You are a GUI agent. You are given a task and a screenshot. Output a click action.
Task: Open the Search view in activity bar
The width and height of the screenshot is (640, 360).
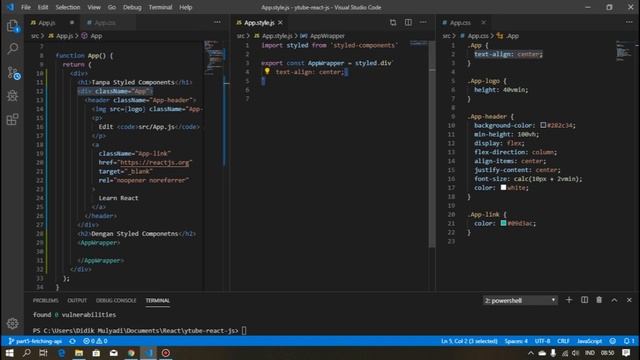[13, 49]
